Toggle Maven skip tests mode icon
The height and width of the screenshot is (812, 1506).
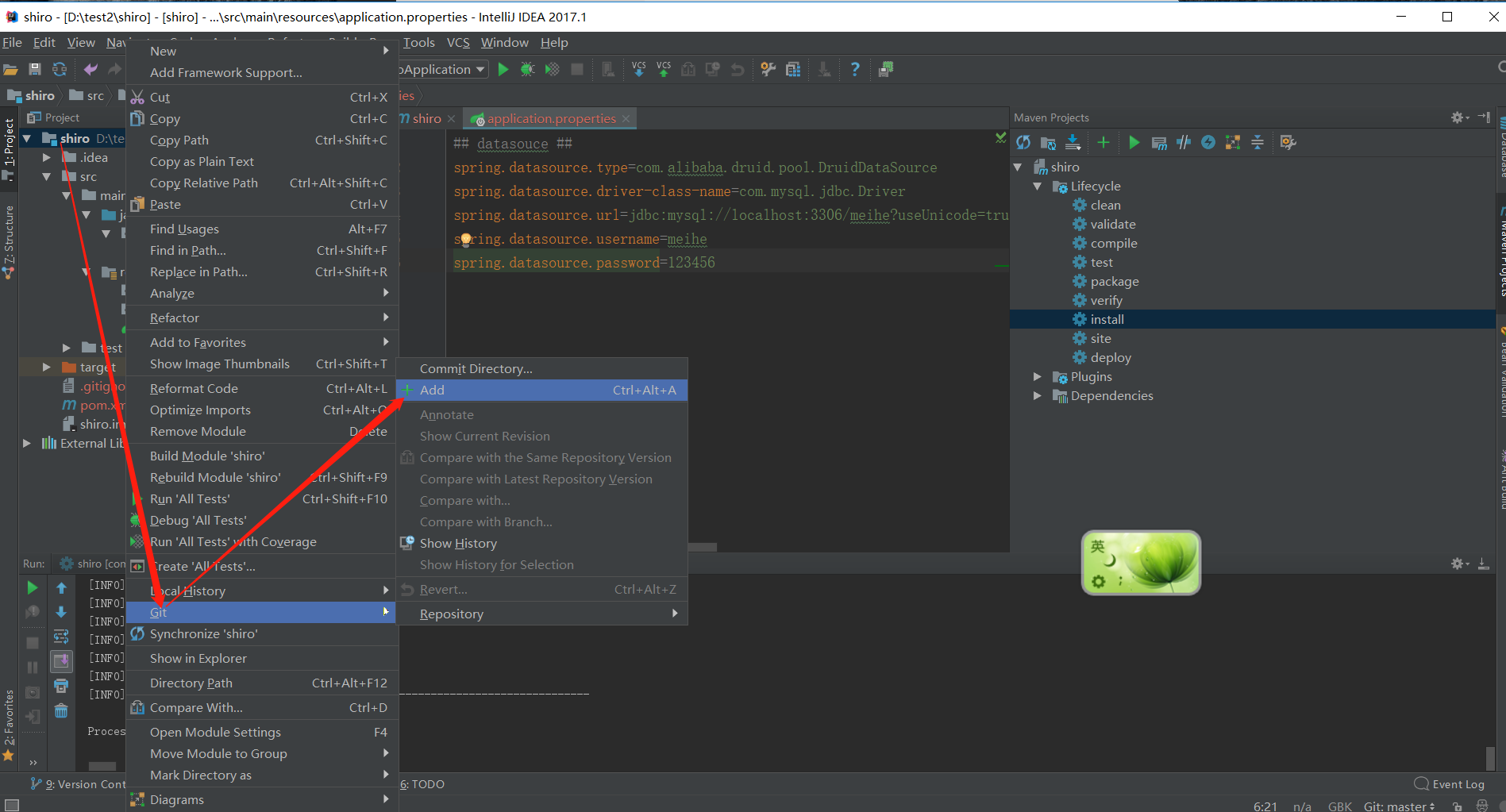point(1207,142)
